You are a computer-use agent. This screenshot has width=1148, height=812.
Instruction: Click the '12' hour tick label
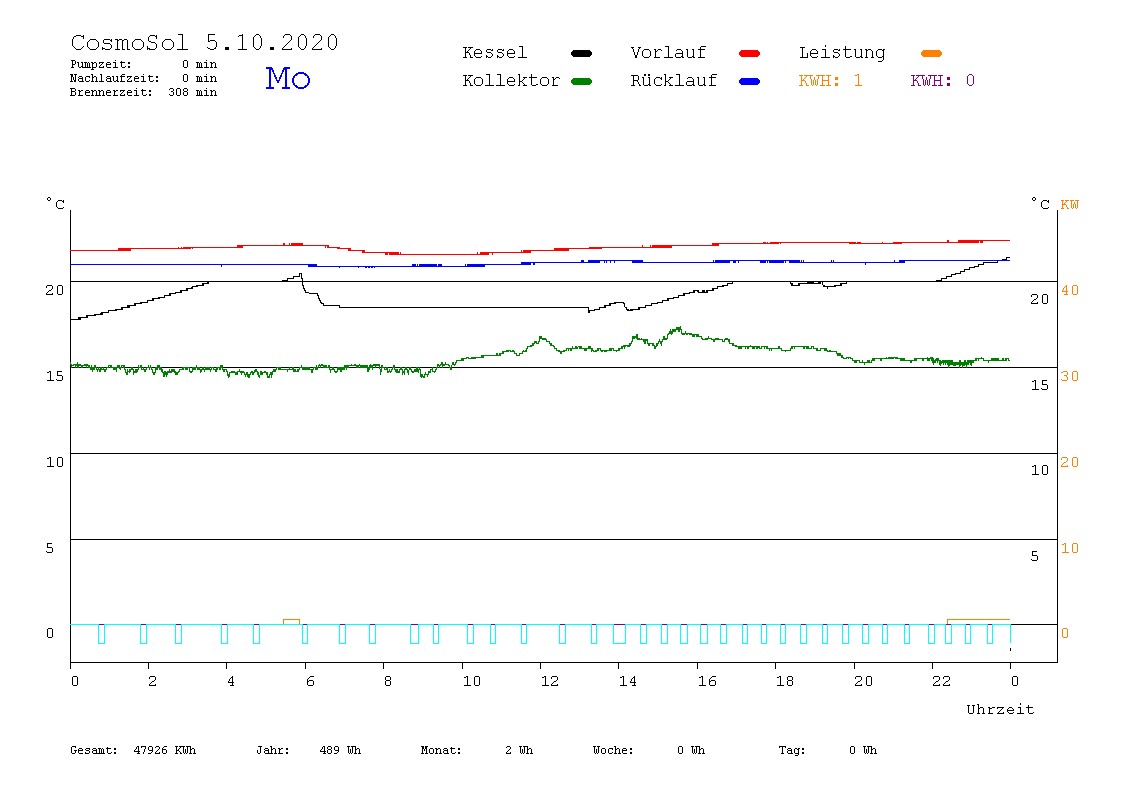coord(550,682)
